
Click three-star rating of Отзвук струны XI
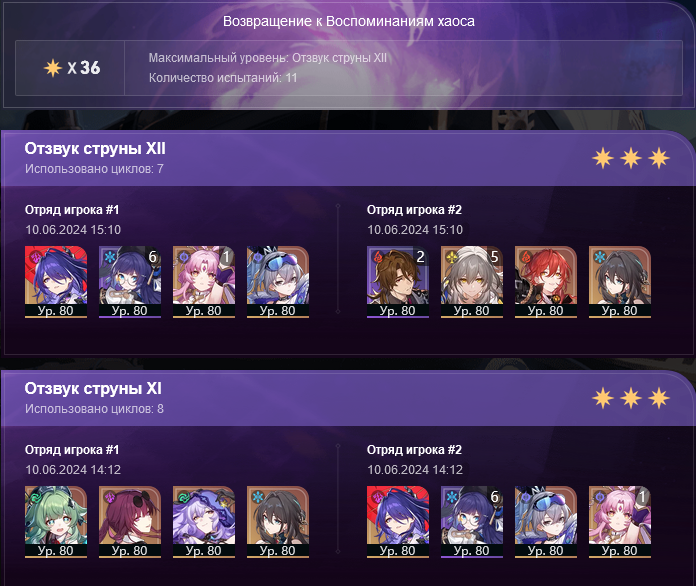(631, 398)
